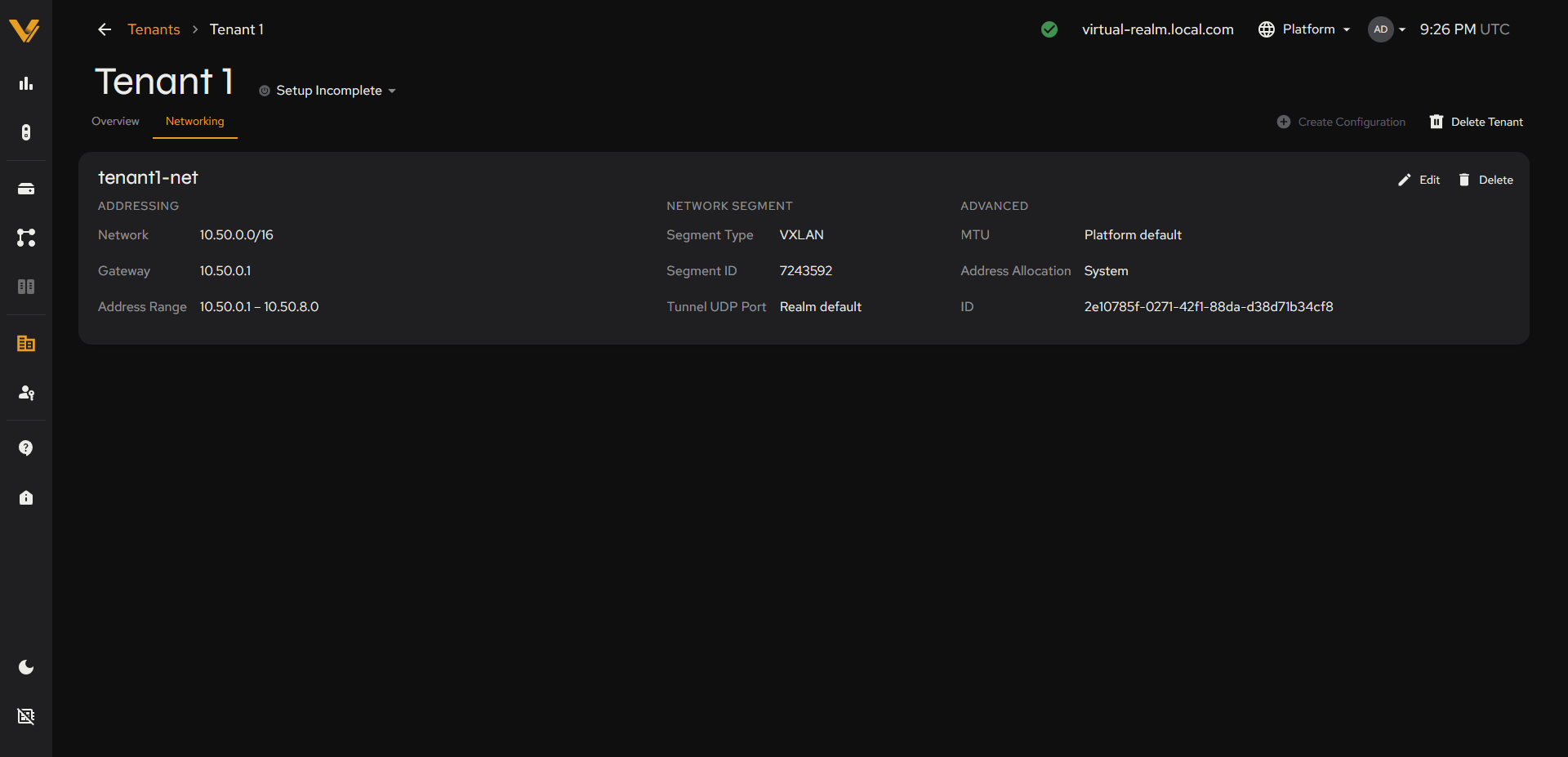
Task: Open the AD user avatar menu
Action: point(1387,29)
